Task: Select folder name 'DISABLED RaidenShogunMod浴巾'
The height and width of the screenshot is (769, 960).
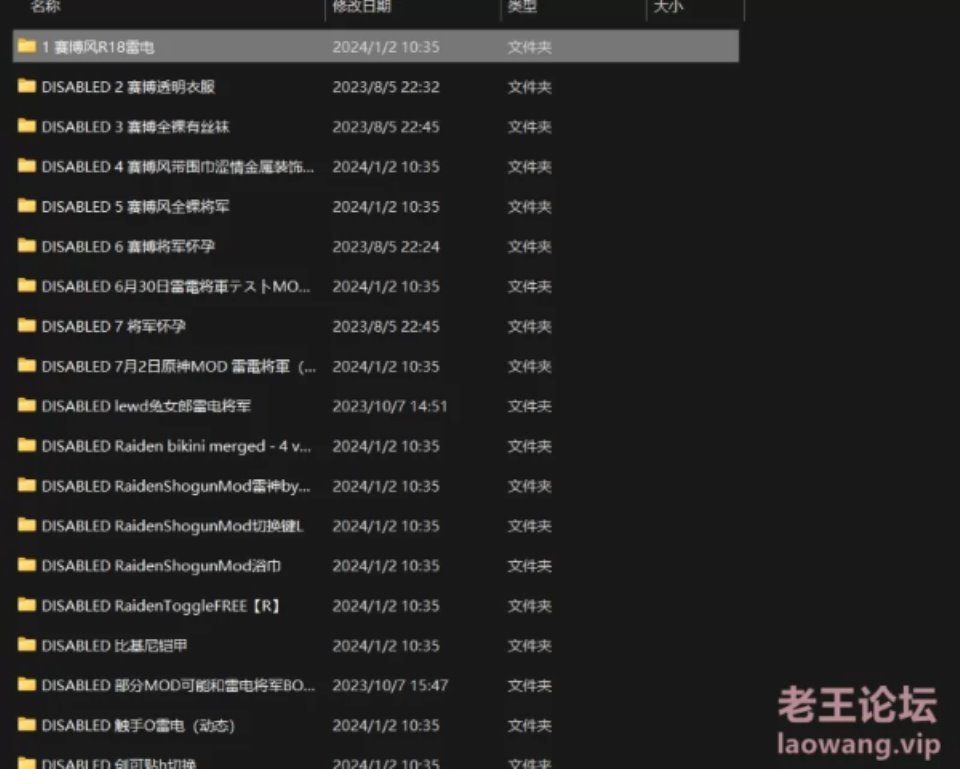Action: (161, 566)
